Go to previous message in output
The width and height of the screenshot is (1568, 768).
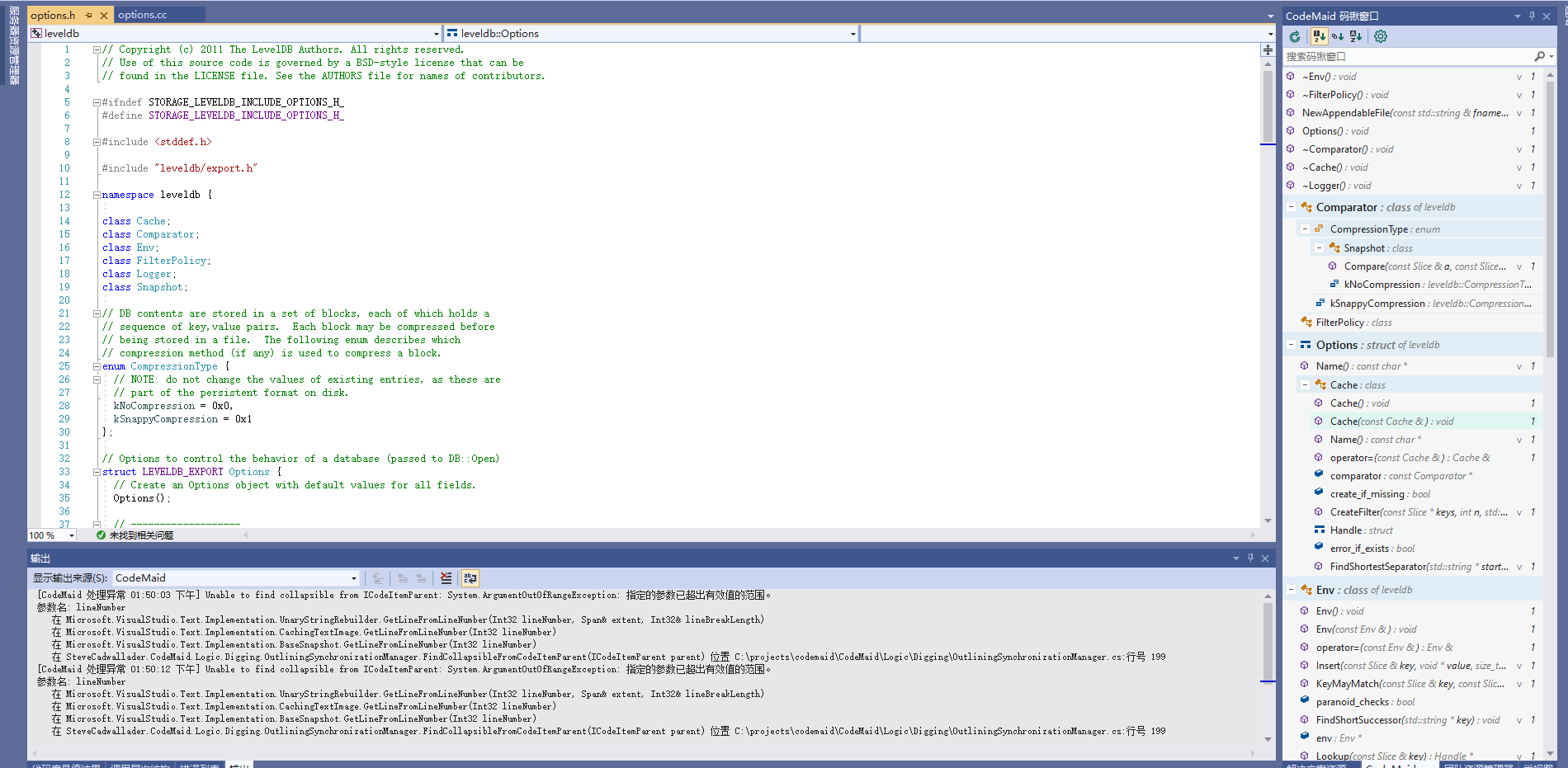pos(402,577)
